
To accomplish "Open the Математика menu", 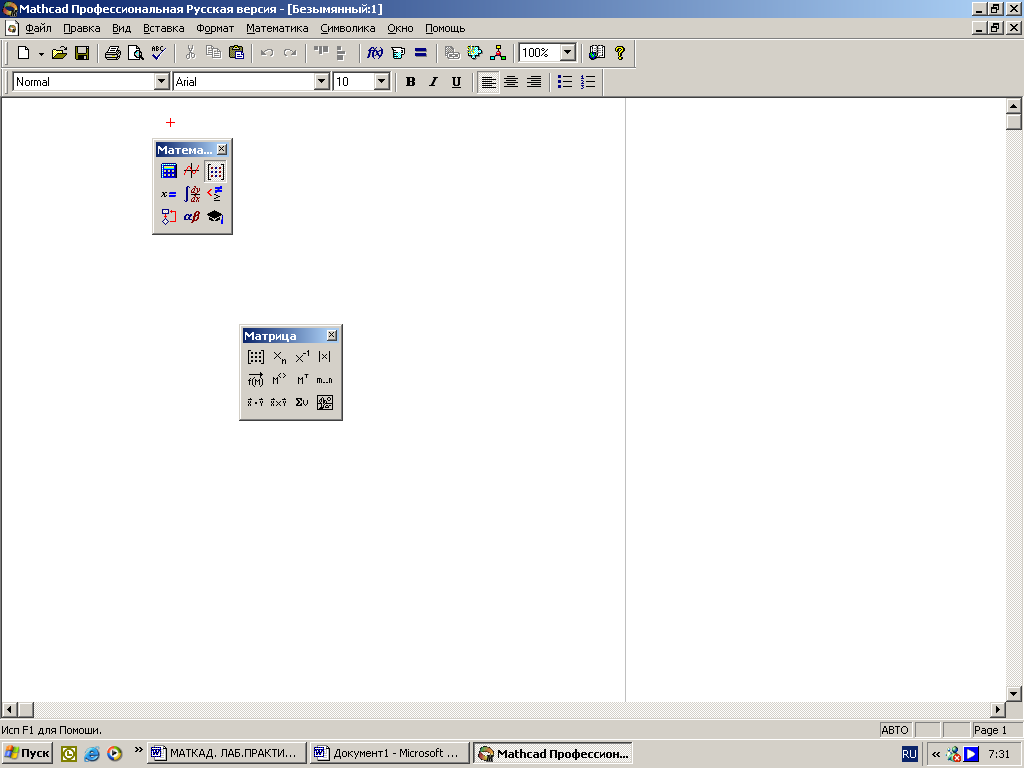I will (277, 28).
